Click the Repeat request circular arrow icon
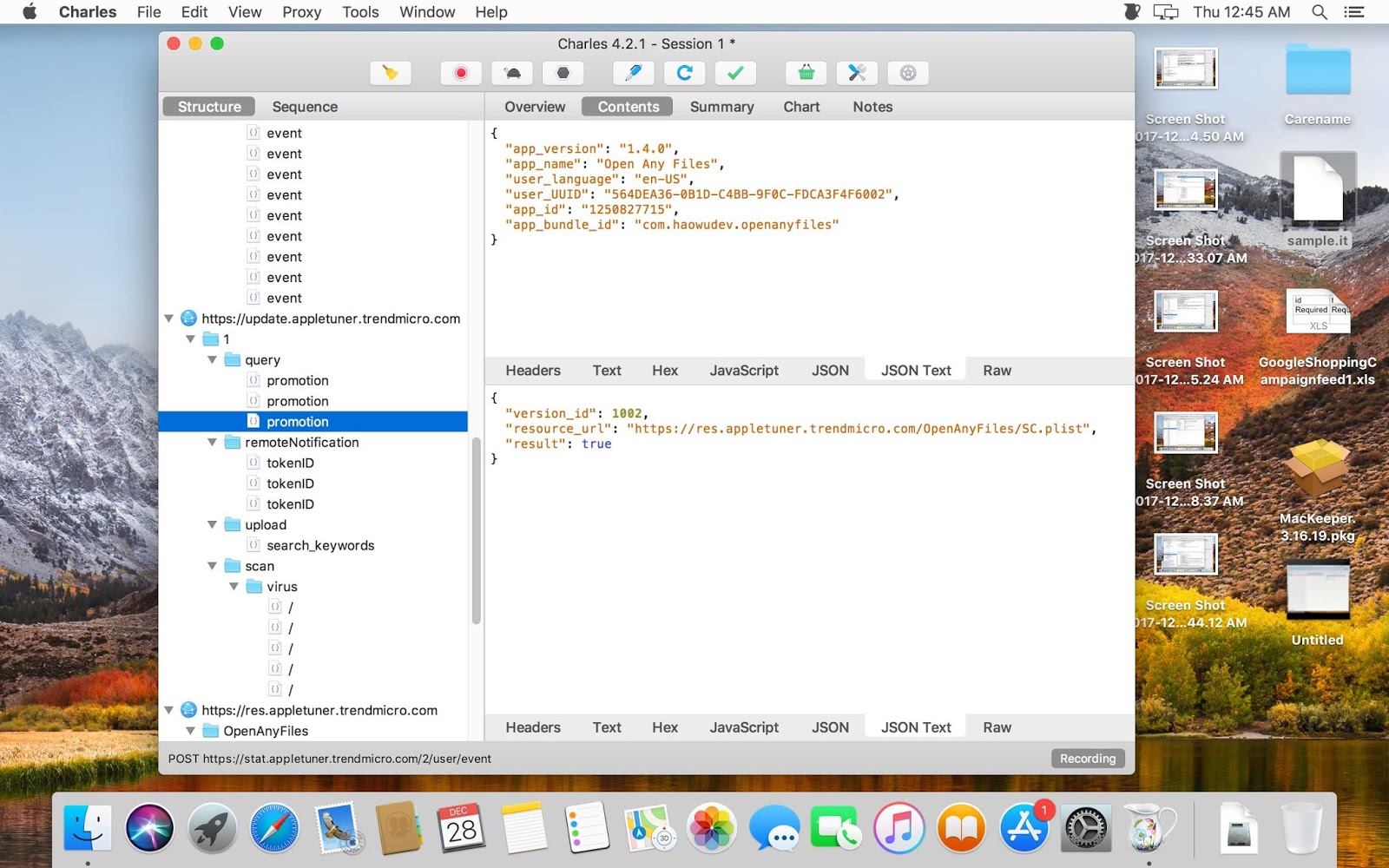Viewport: 1389px width, 868px height. (x=684, y=73)
